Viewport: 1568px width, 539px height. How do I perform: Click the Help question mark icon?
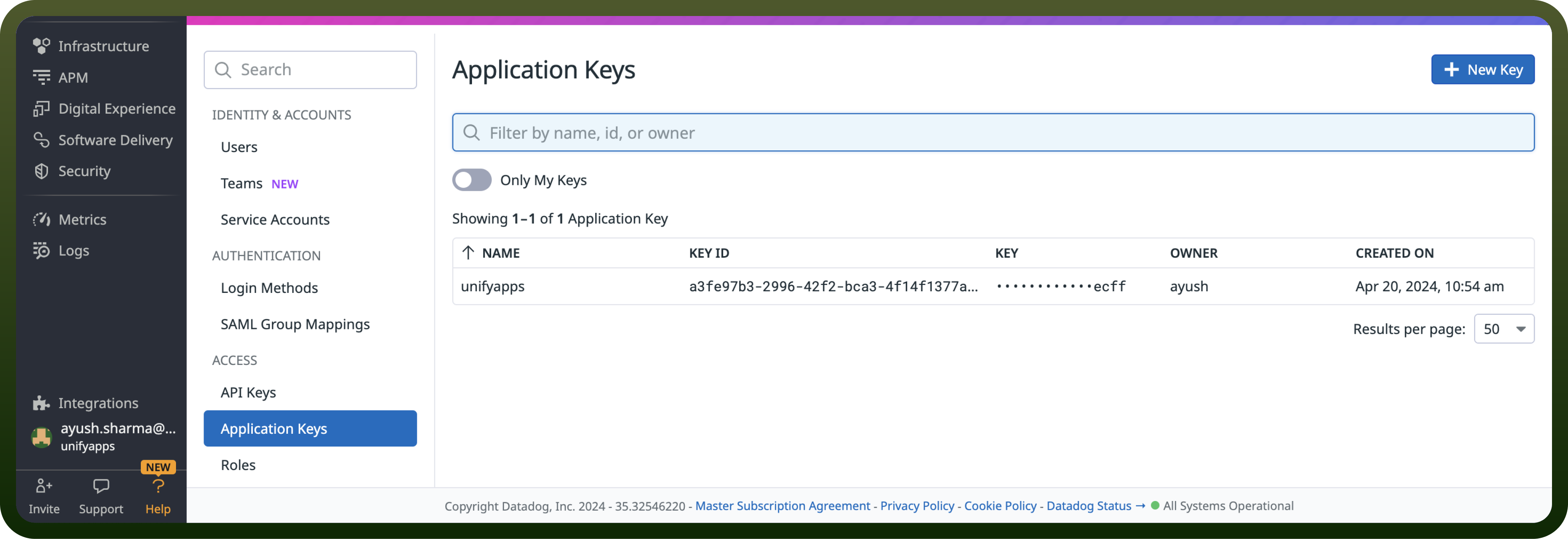pos(158,485)
